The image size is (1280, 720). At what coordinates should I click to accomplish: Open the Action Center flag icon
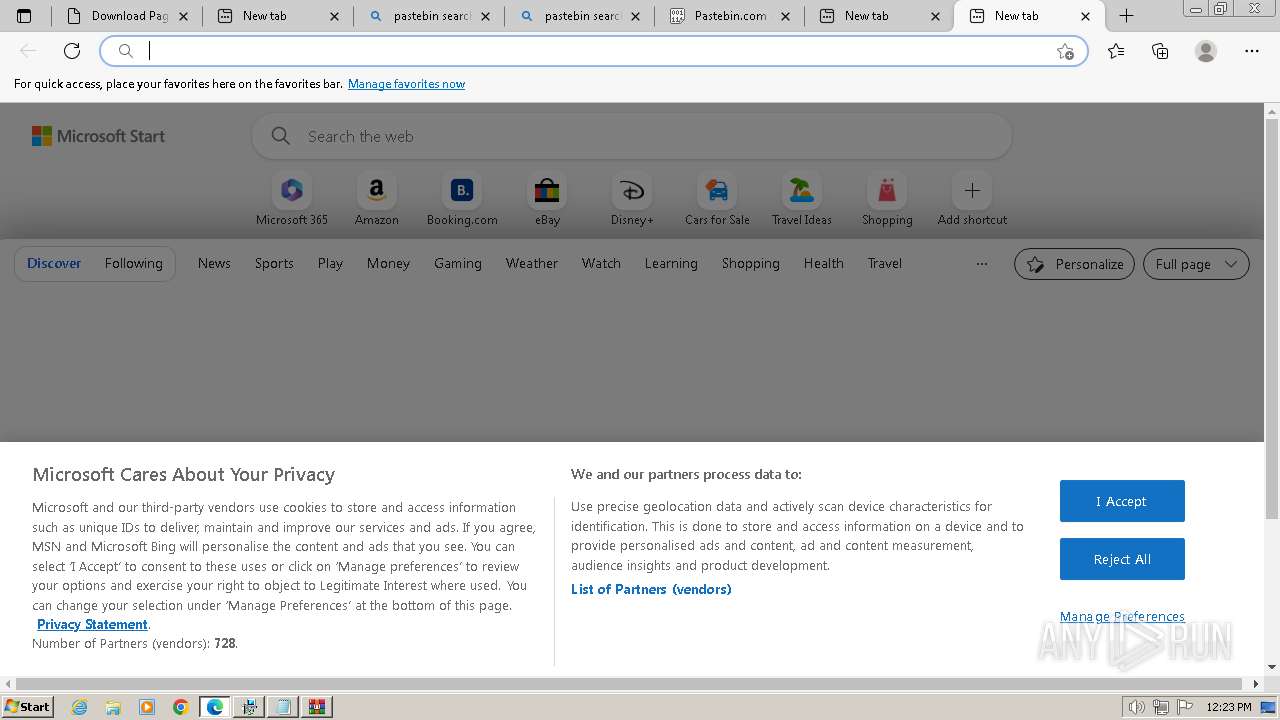[1184, 707]
